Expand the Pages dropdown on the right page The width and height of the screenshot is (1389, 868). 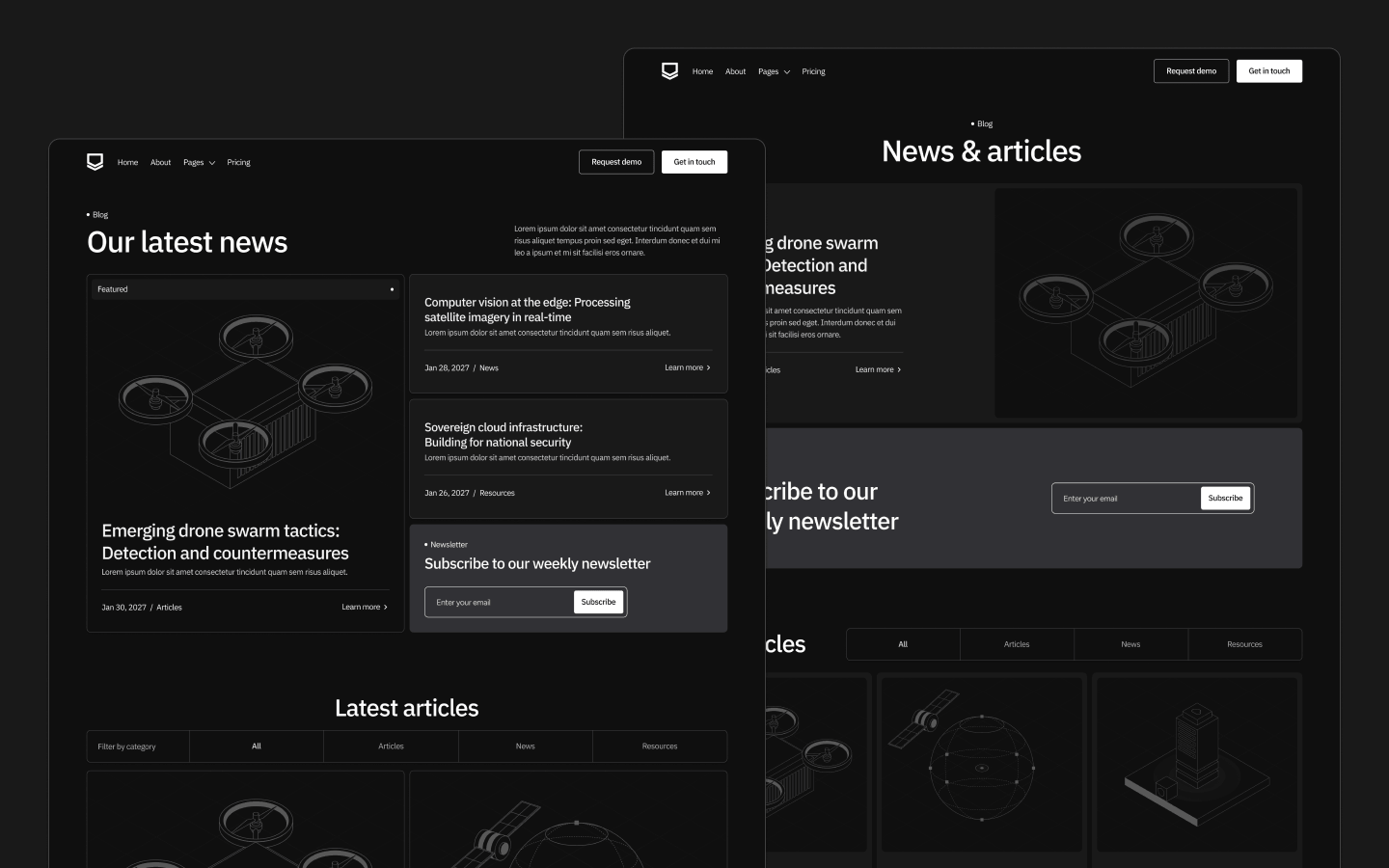click(773, 71)
